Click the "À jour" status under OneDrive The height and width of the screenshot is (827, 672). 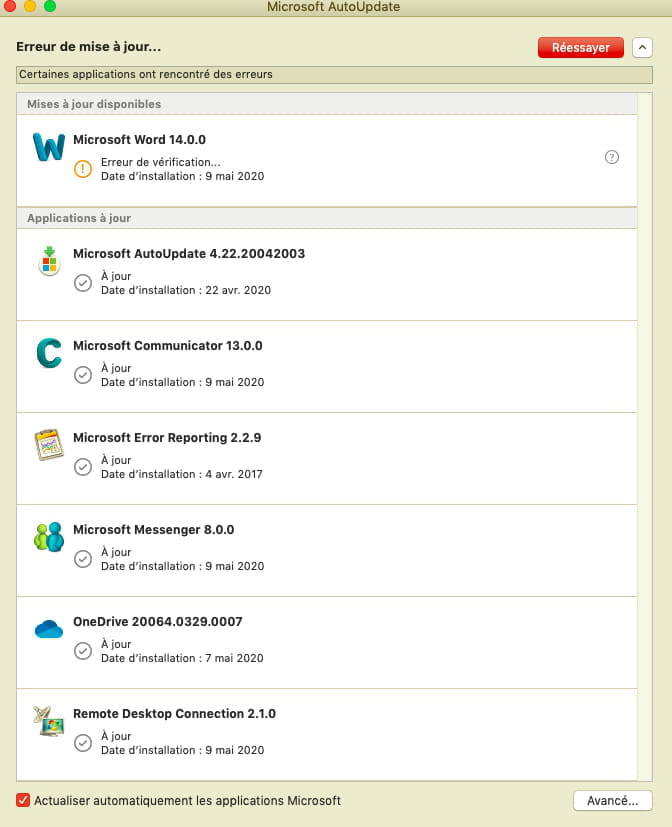(x=116, y=644)
